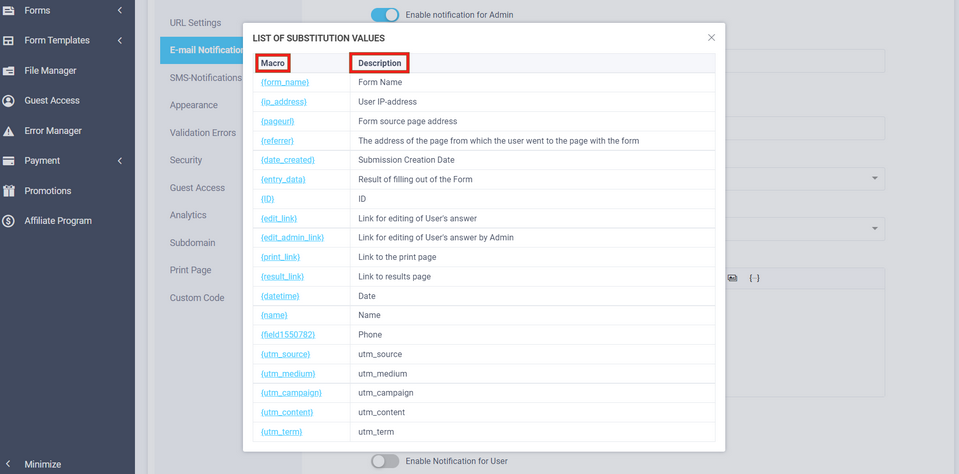The image size is (959, 474).
Task: Click the Form Templates icon
Action: (9, 41)
